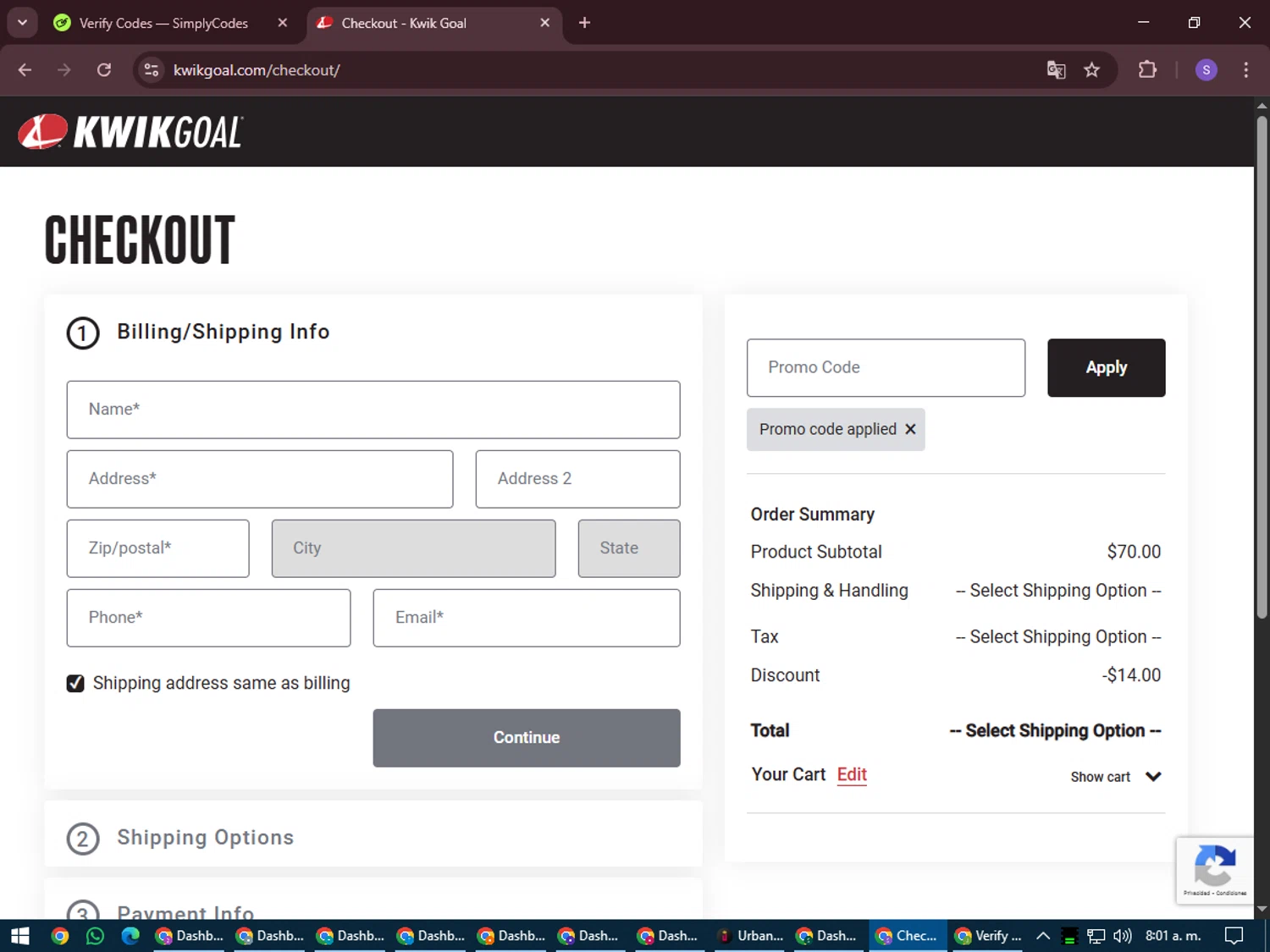Click the Chrome icon on taskbar
Screen dimensions: 1270x952
coord(60,936)
